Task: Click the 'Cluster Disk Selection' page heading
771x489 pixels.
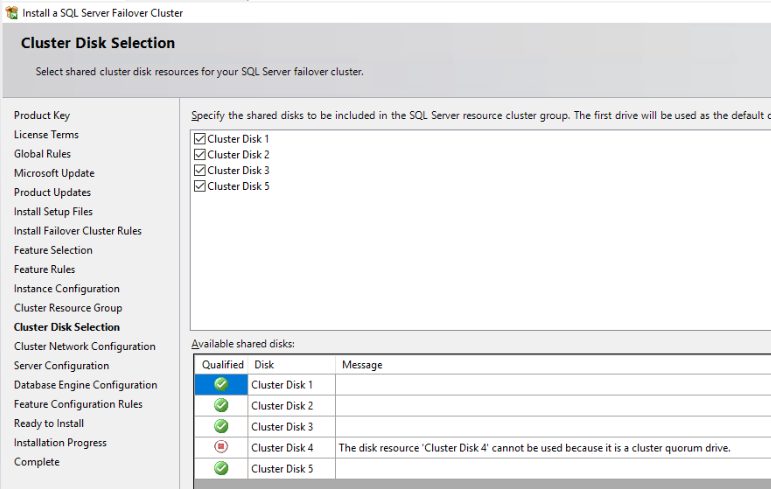Action: tap(98, 43)
